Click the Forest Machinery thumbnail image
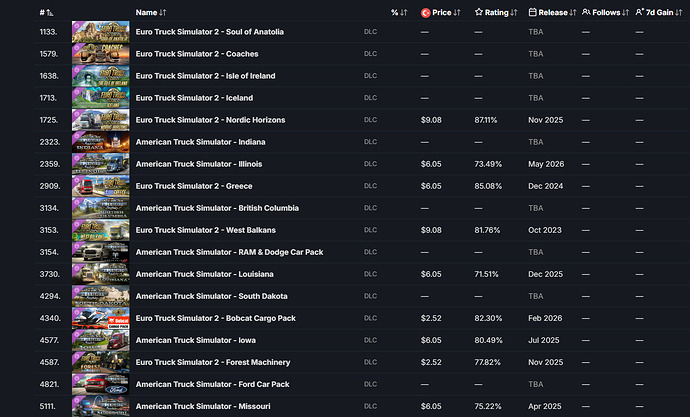The height and width of the screenshot is (417, 690). 101,362
